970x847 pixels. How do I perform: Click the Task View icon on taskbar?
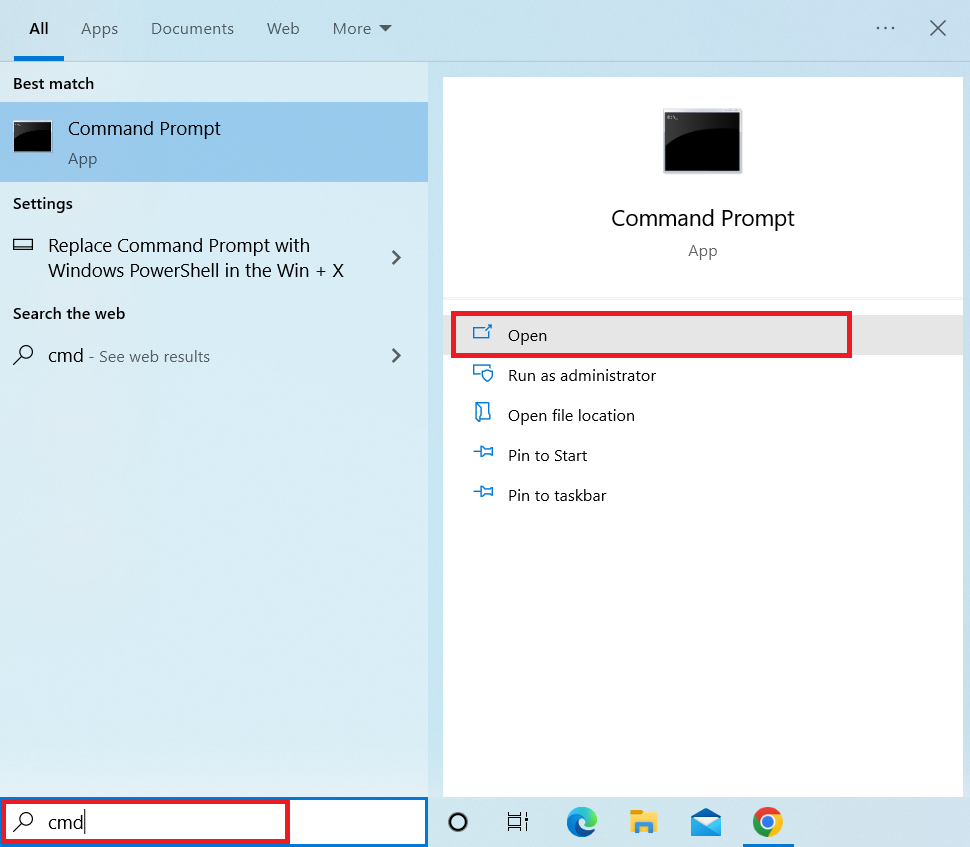517,822
